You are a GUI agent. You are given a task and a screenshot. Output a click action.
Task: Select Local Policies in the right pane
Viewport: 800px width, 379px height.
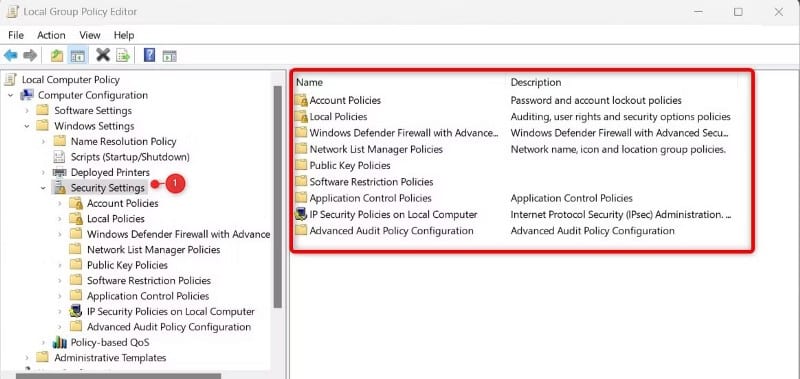[338, 117]
